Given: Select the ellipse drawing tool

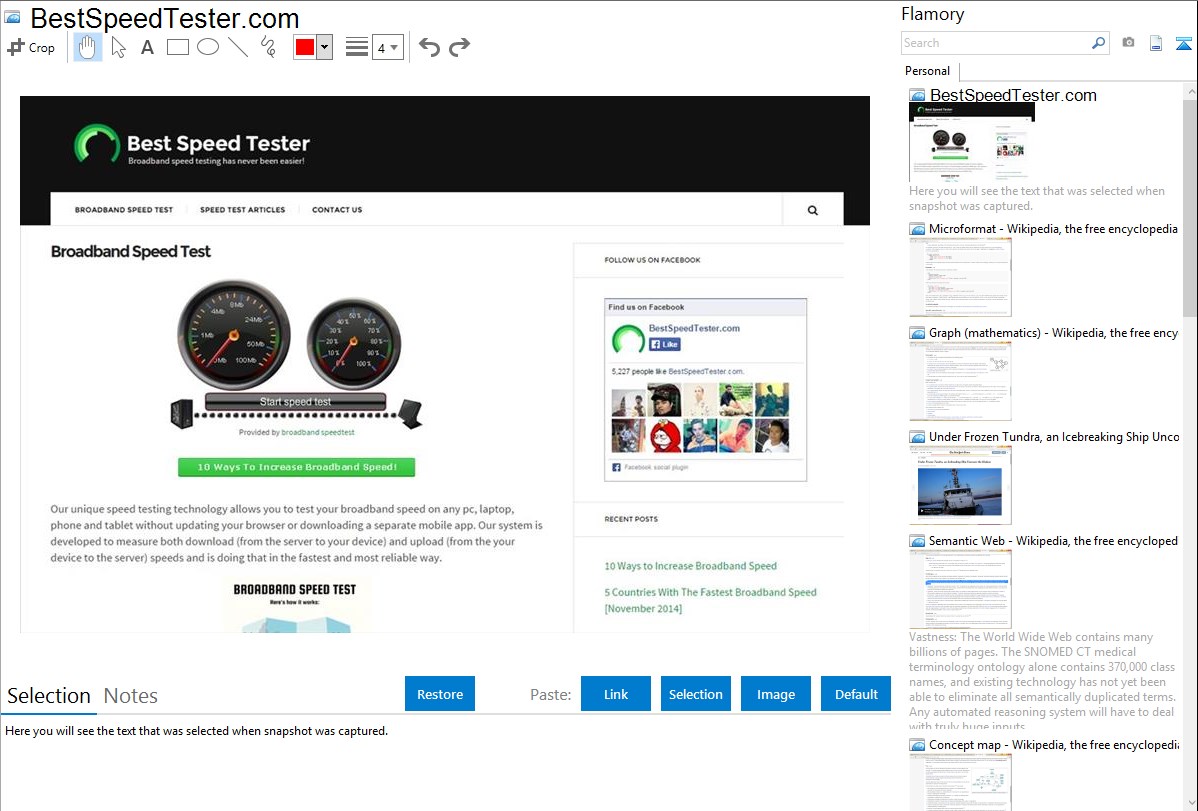Looking at the screenshot, I should [x=208, y=47].
